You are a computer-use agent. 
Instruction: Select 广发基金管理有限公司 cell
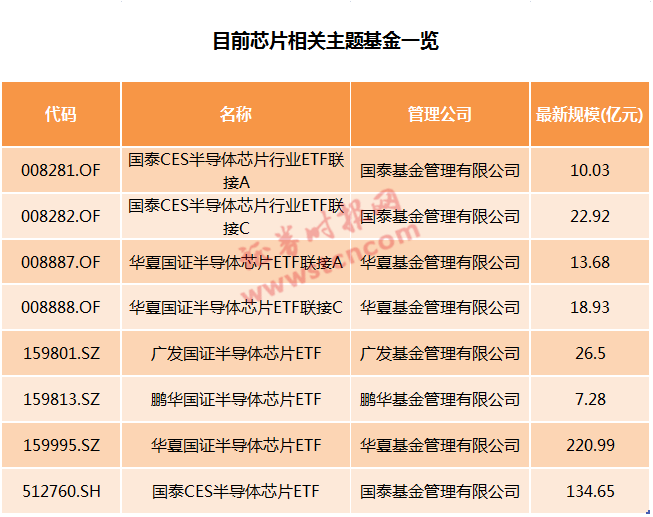point(440,354)
